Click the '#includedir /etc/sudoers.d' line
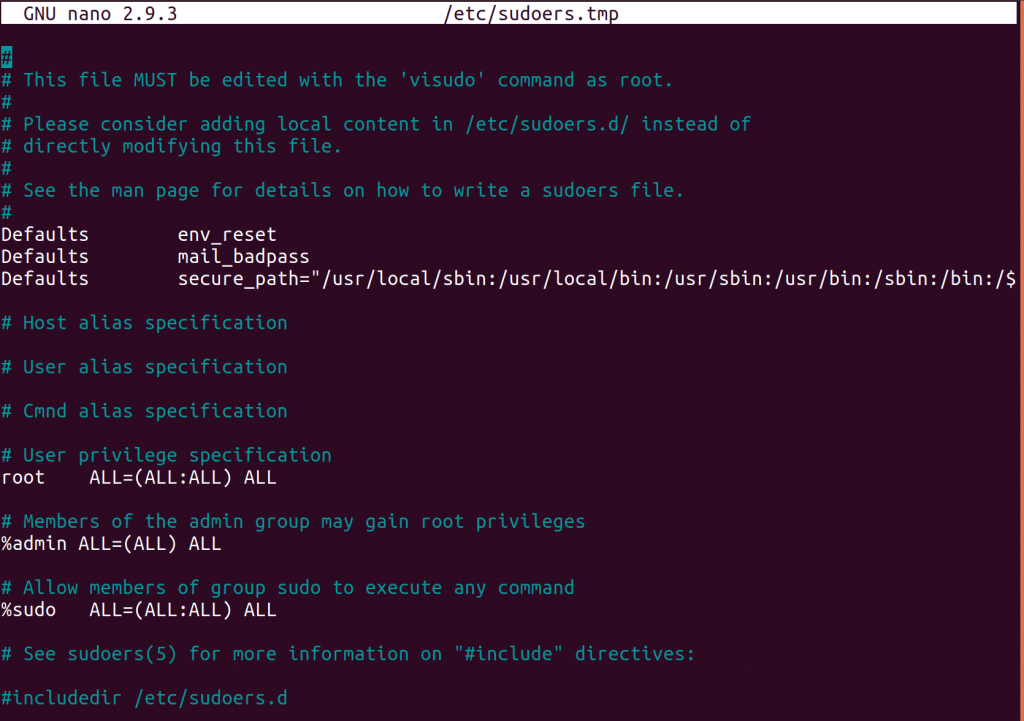This screenshot has width=1024, height=721. [x=144, y=698]
